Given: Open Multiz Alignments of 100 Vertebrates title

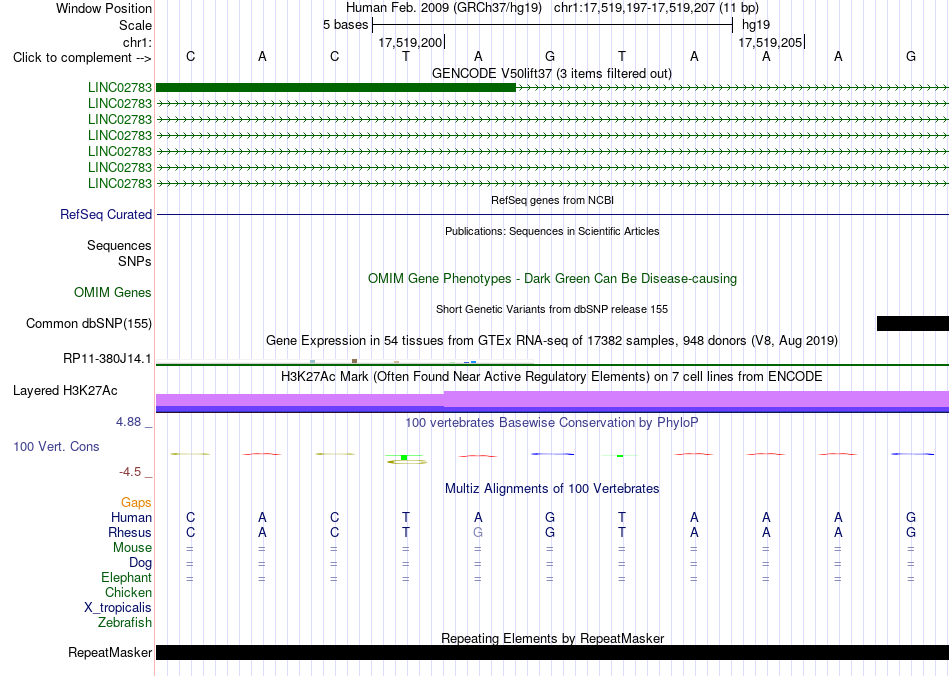Looking at the screenshot, I should pyautogui.click(x=552, y=488).
